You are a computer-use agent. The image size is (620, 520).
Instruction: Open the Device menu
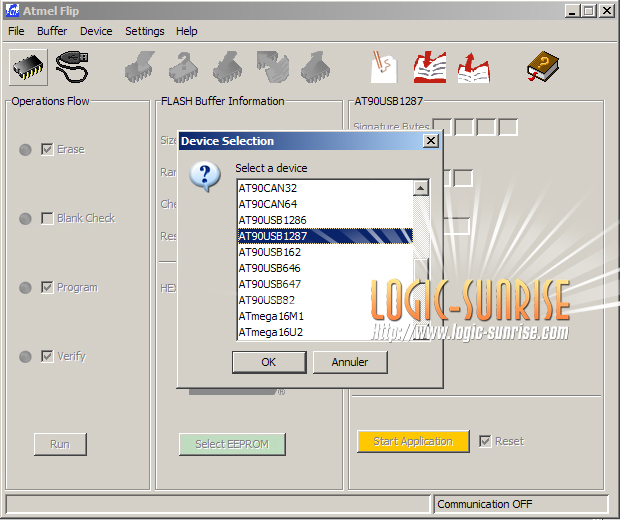(x=96, y=31)
